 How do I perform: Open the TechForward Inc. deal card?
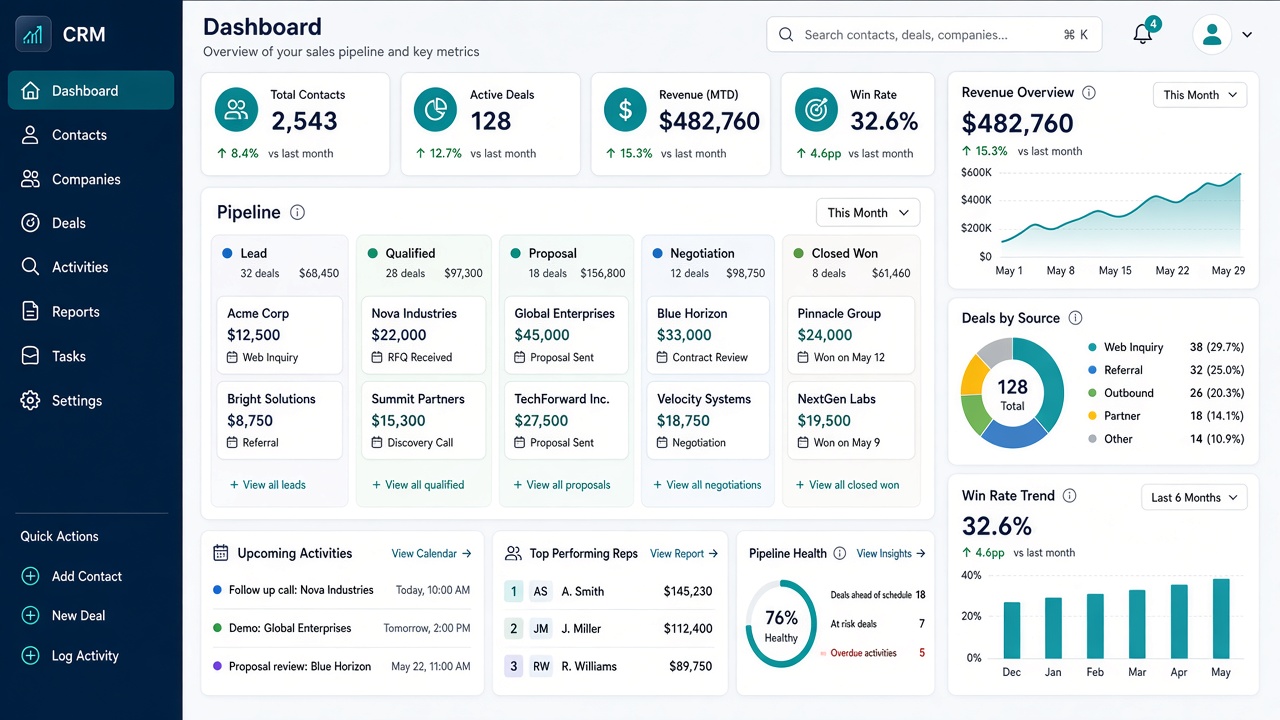(565, 420)
